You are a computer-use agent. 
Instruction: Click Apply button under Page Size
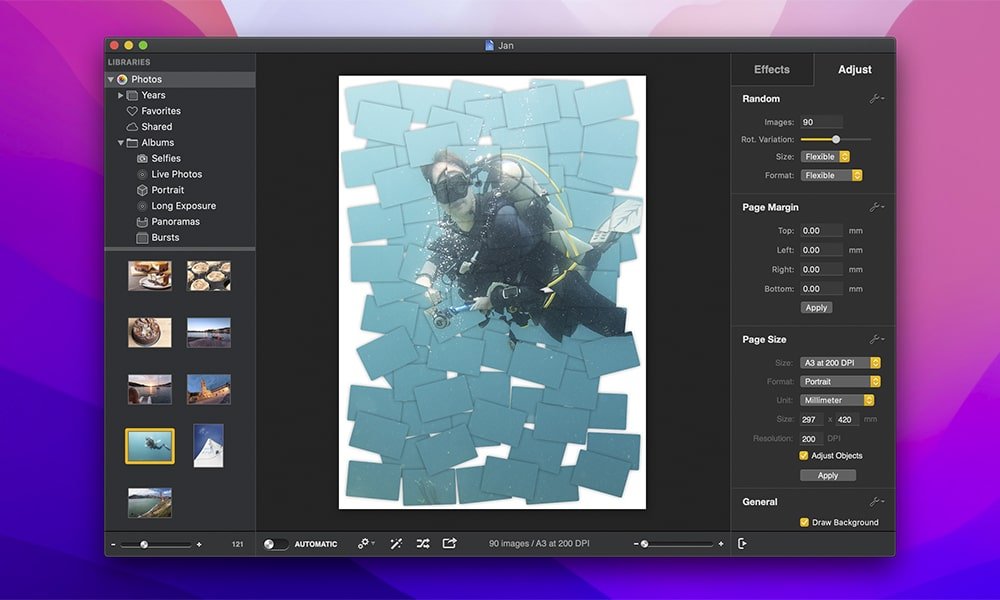coord(827,475)
